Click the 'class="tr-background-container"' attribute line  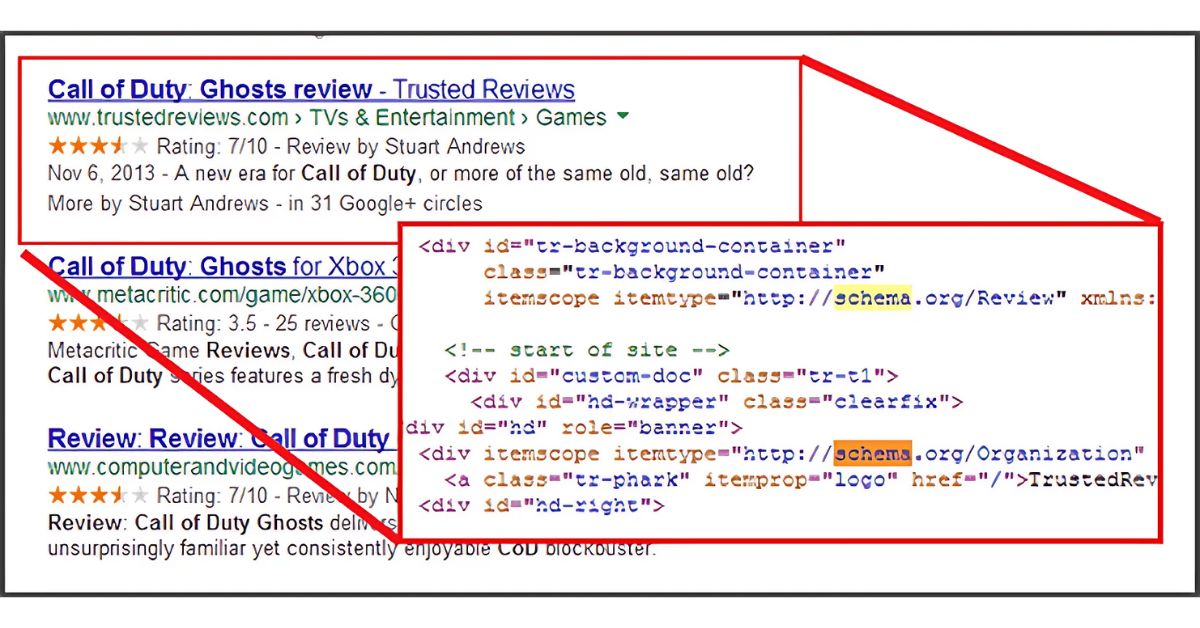pos(685,272)
